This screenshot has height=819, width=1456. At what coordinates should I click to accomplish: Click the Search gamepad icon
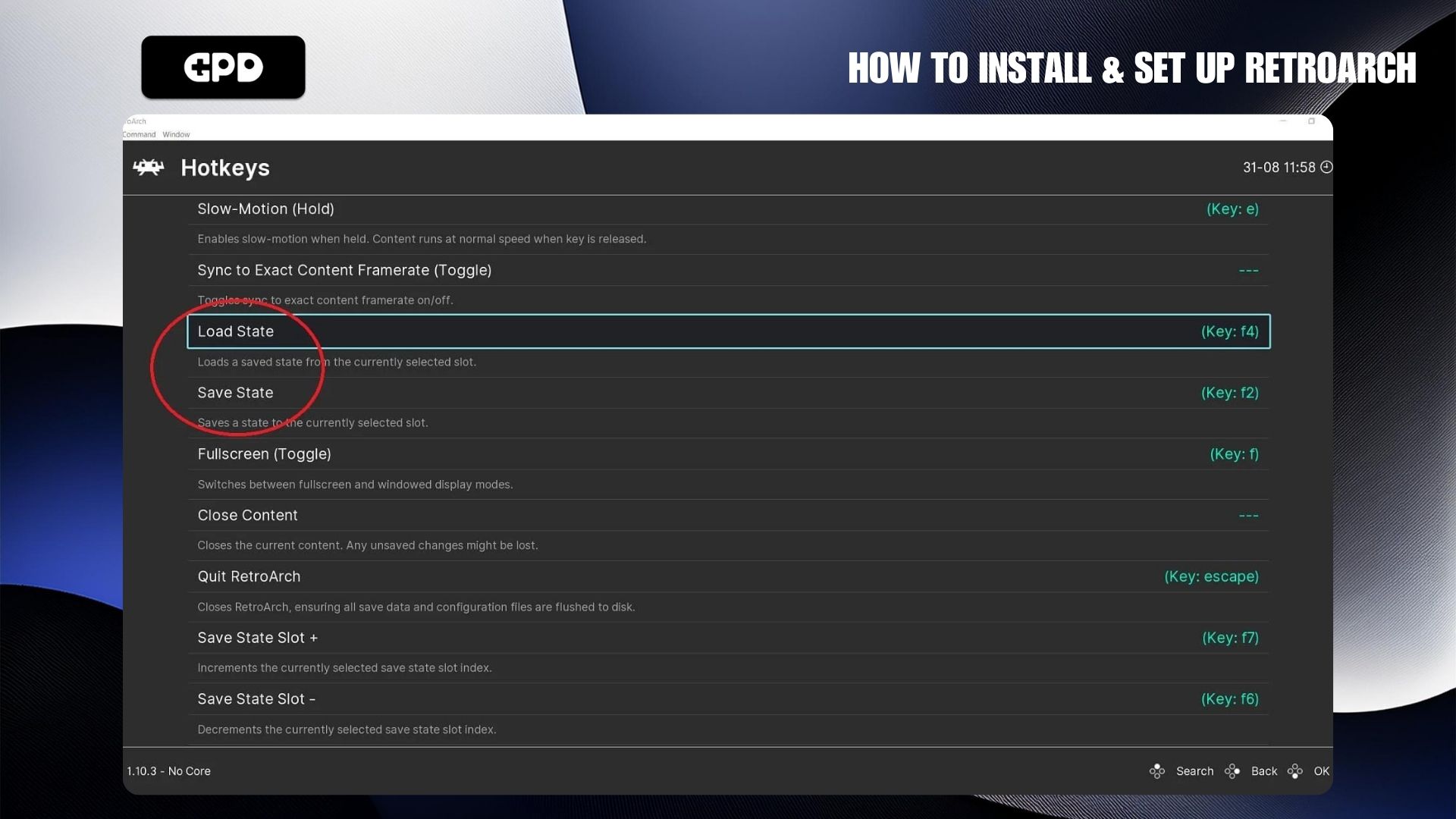point(1156,771)
